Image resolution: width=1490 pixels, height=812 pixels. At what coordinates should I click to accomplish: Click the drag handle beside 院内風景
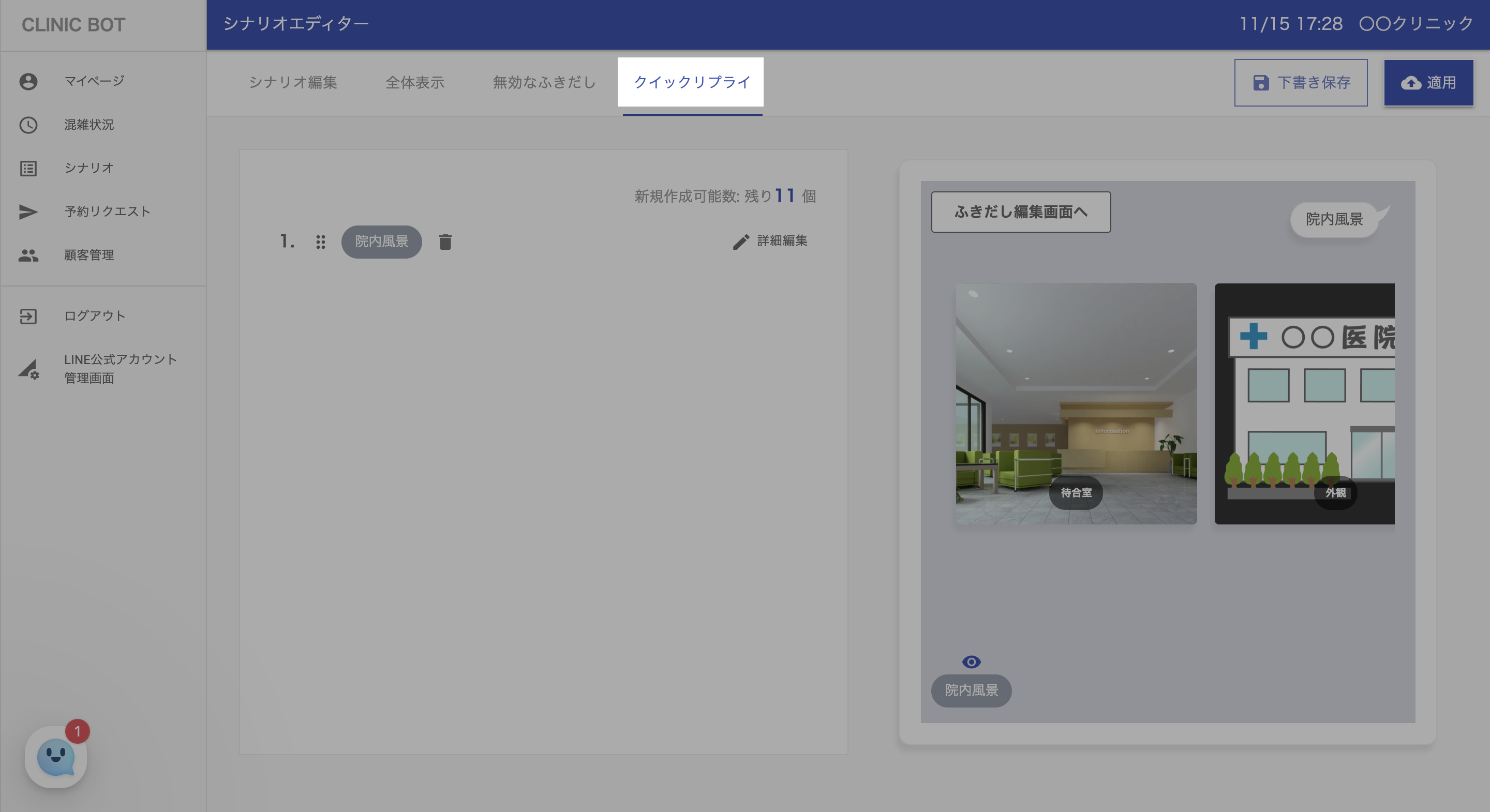click(x=320, y=242)
